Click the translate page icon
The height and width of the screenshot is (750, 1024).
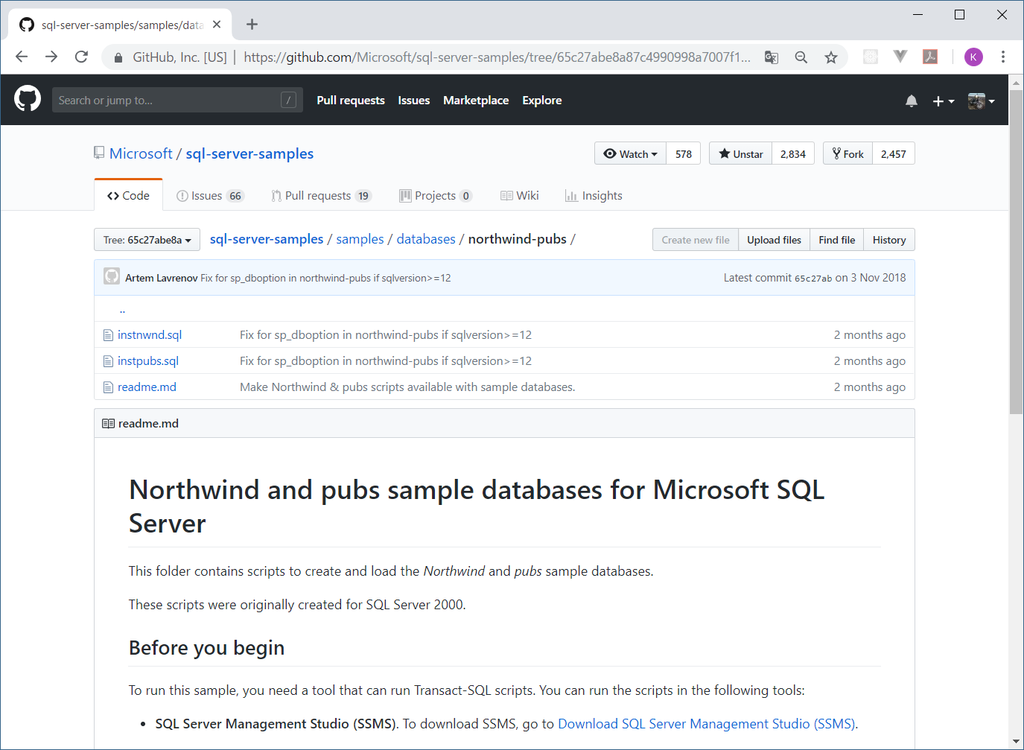771,57
